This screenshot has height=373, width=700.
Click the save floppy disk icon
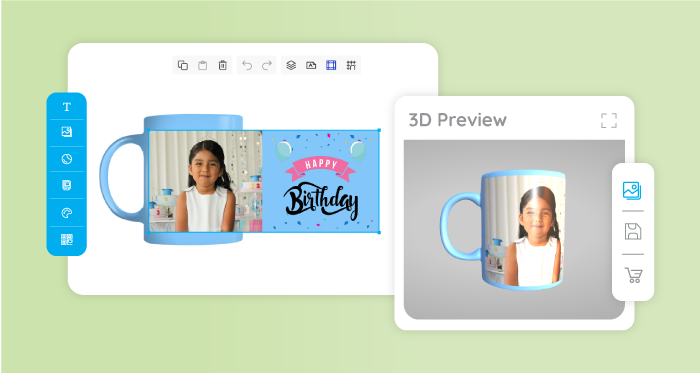(633, 232)
